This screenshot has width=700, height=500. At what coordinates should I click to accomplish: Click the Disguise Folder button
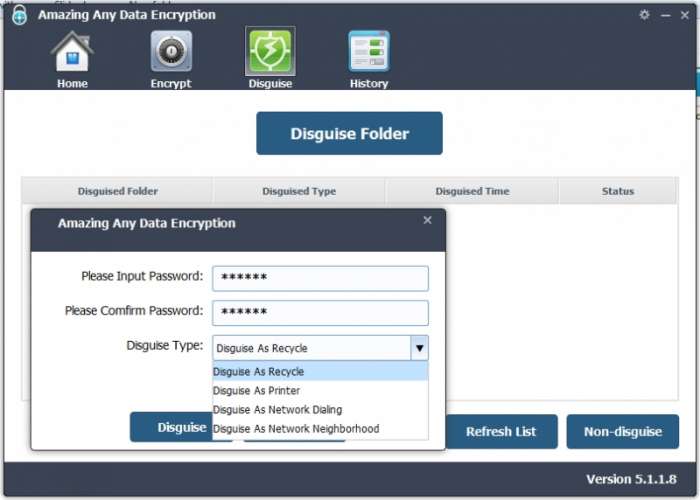tap(349, 133)
